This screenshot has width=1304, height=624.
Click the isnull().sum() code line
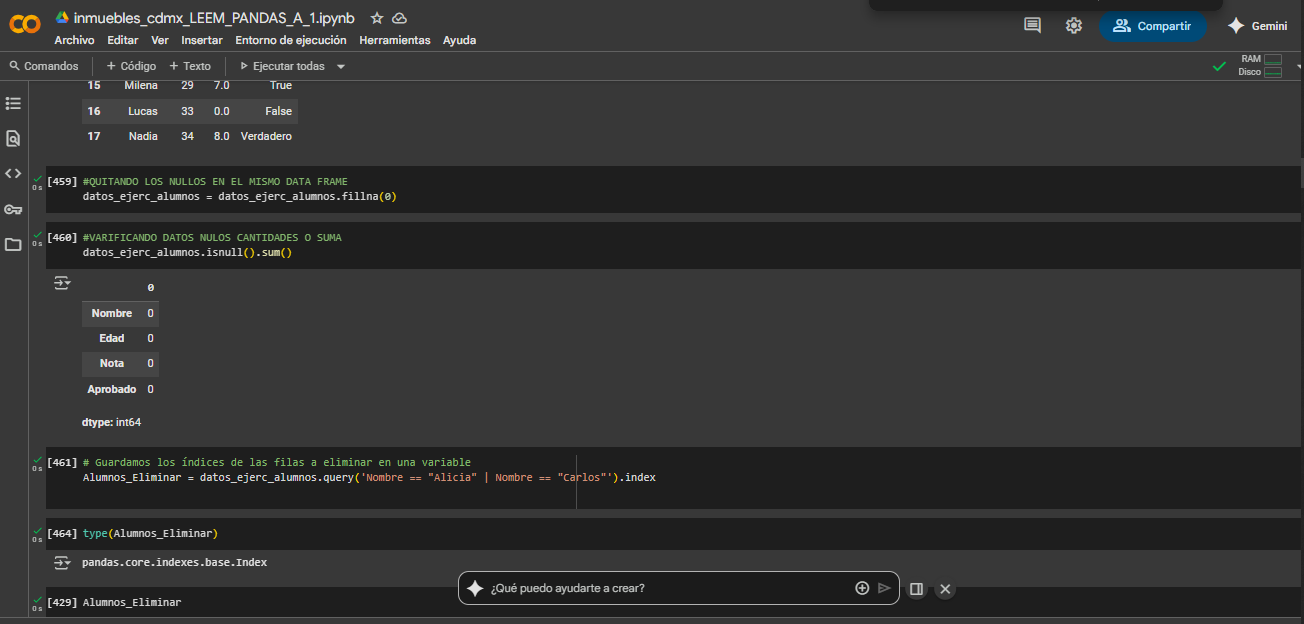coord(187,252)
